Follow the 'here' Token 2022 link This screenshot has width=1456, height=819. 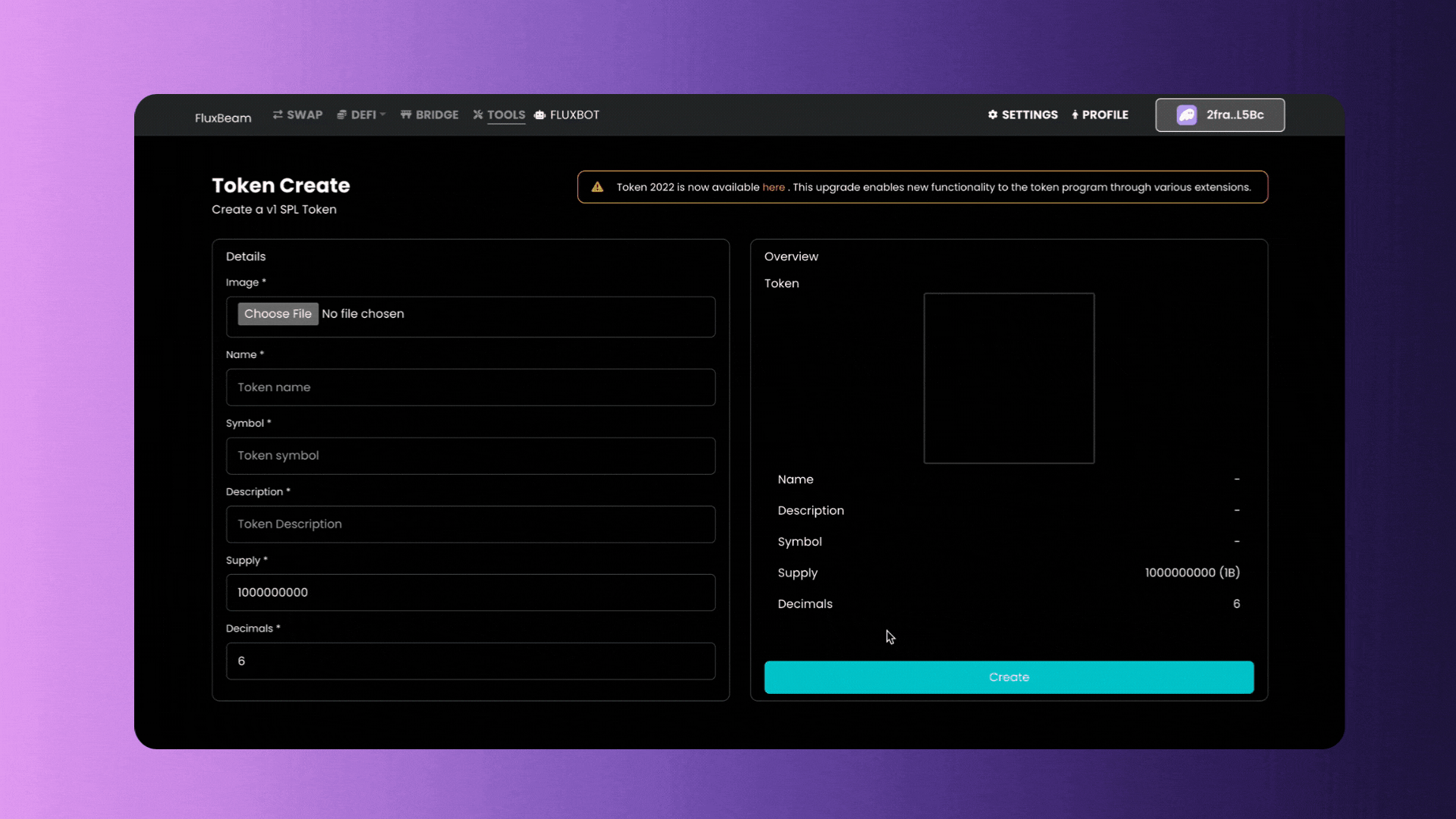773,187
